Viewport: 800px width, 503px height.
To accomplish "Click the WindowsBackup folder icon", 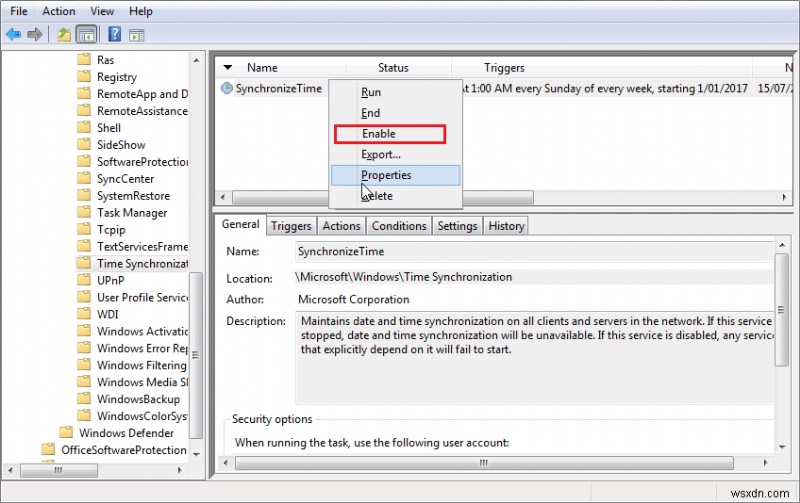I will 84,399.
